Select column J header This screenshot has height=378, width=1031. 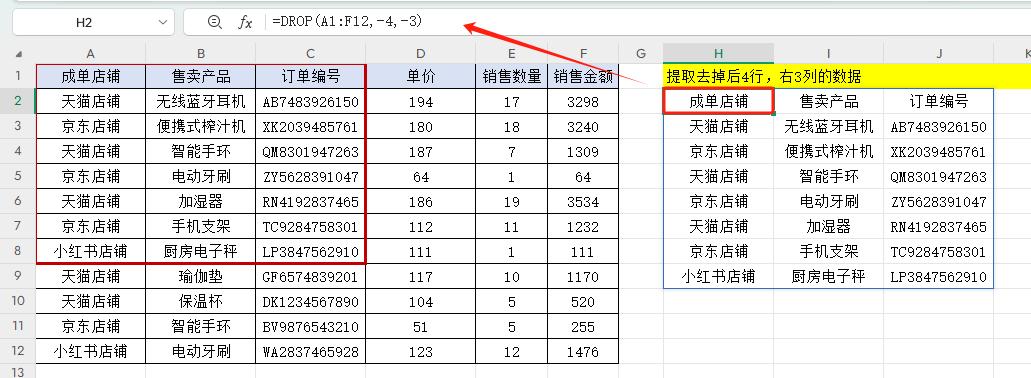[x=939, y=54]
